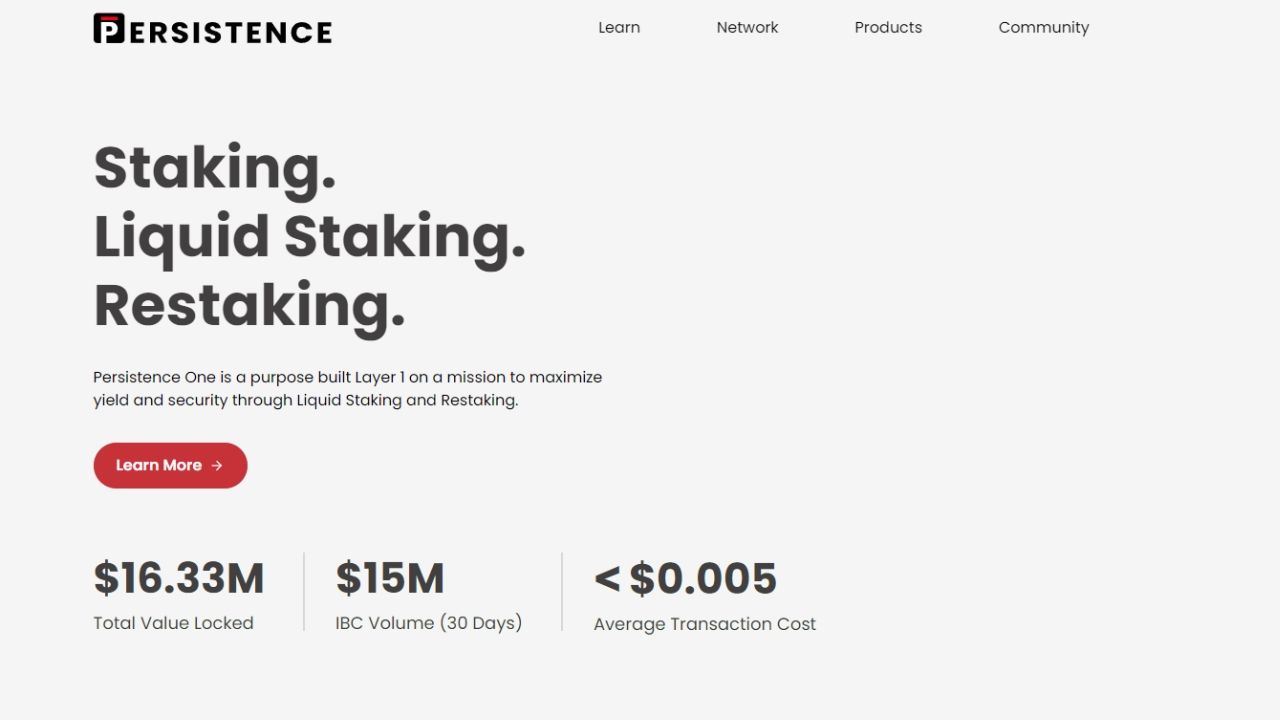Image resolution: width=1280 pixels, height=720 pixels.
Task: Click the $16.33M Total Value Locked stat
Action: tap(179, 590)
